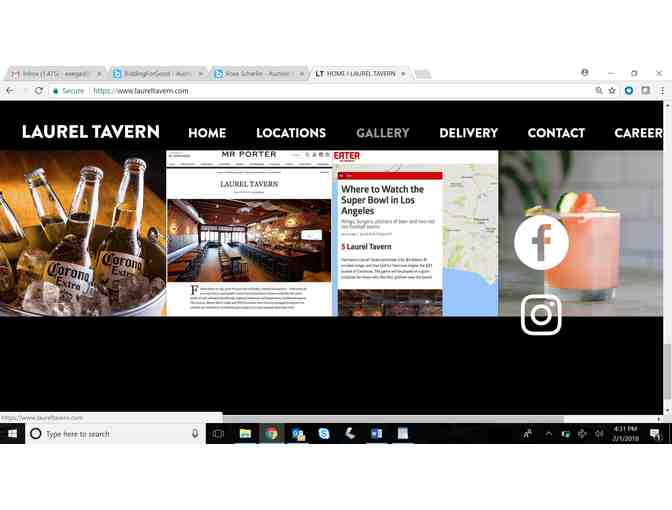
Task: Go to the DELIVERY page
Action: pos(468,133)
